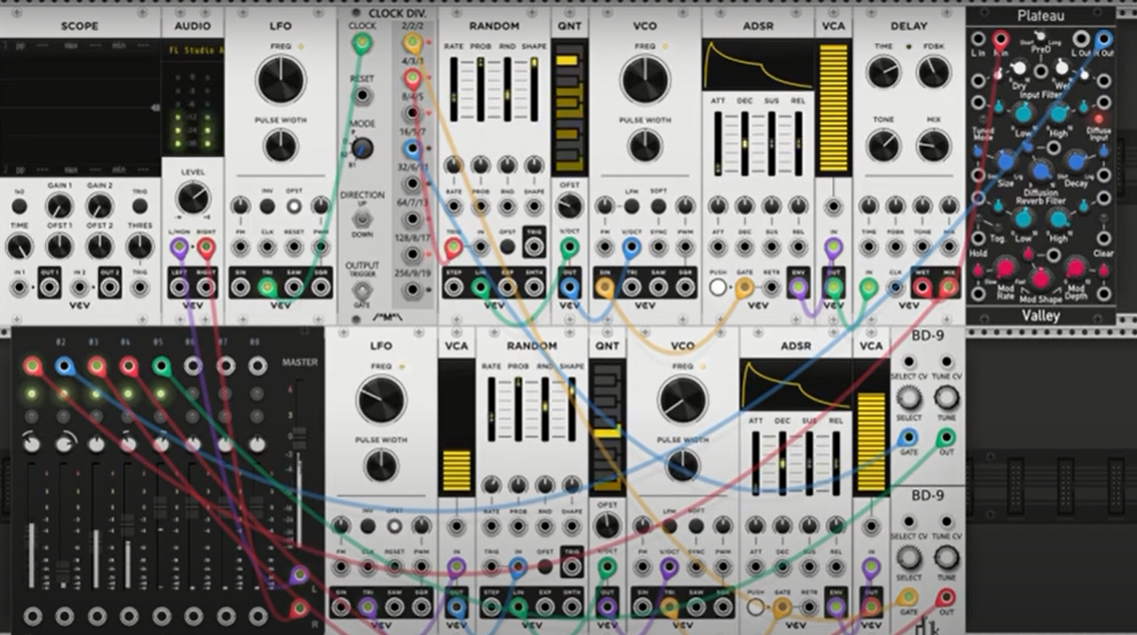Click the top-row VCA level display
This screenshot has width=1137, height=635.
[x=833, y=108]
